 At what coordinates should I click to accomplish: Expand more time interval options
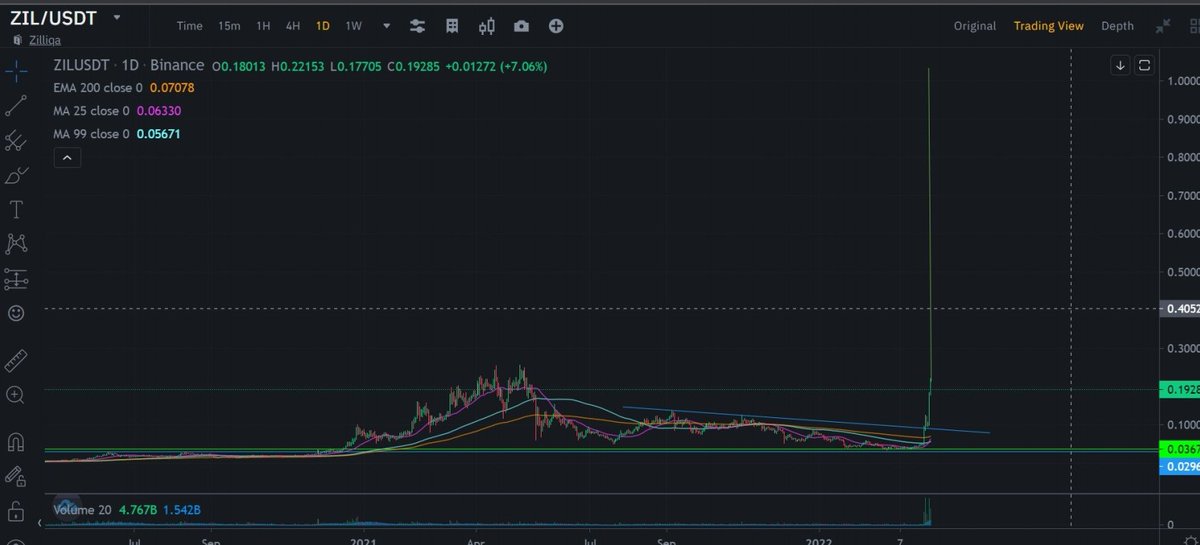(x=386, y=26)
